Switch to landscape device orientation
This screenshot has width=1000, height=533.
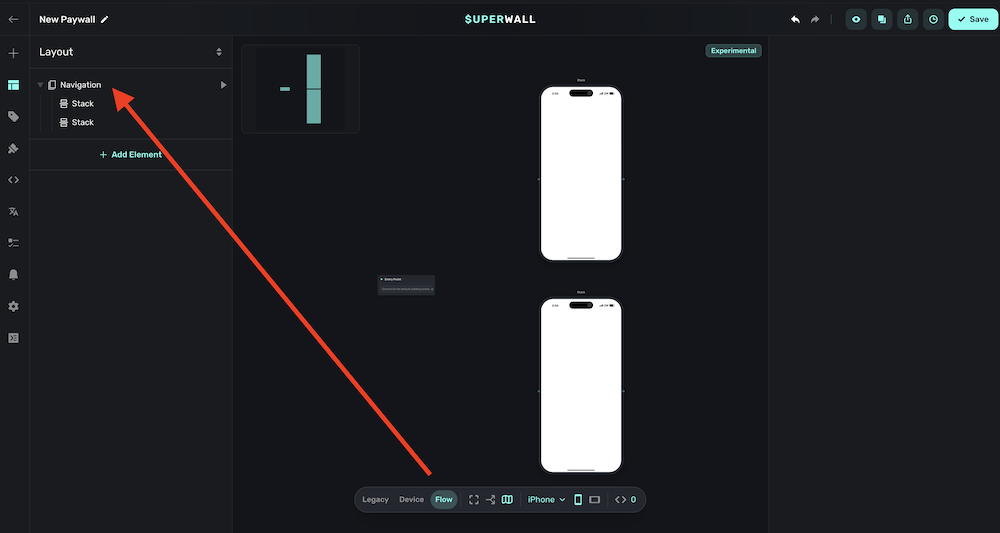(x=595, y=499)
